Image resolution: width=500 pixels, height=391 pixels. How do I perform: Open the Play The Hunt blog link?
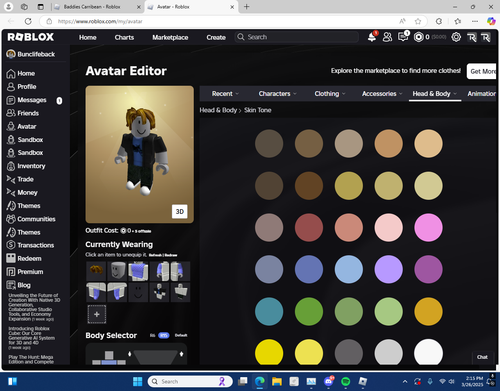pyautogui.click(x=31, y=359)
